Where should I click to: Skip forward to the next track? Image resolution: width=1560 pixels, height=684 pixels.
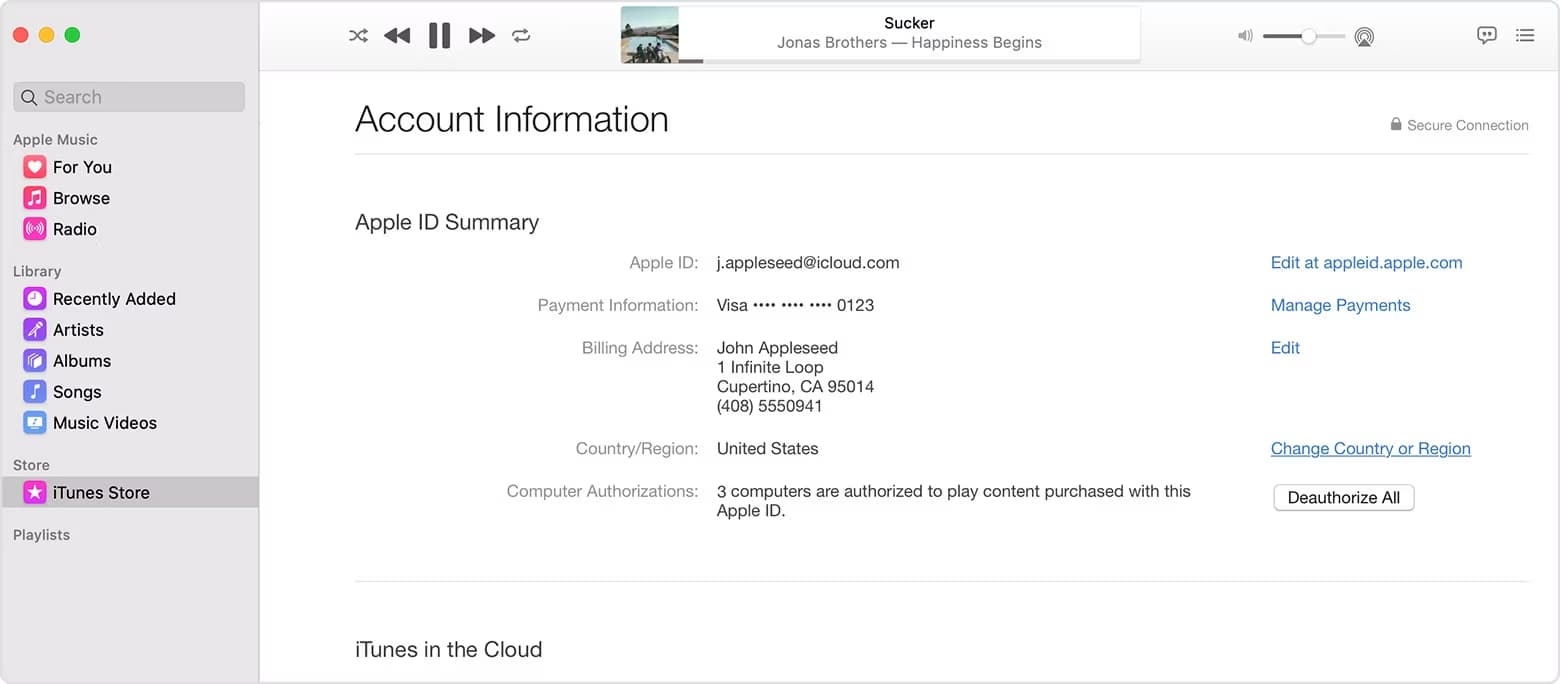[x=482, y=36]
